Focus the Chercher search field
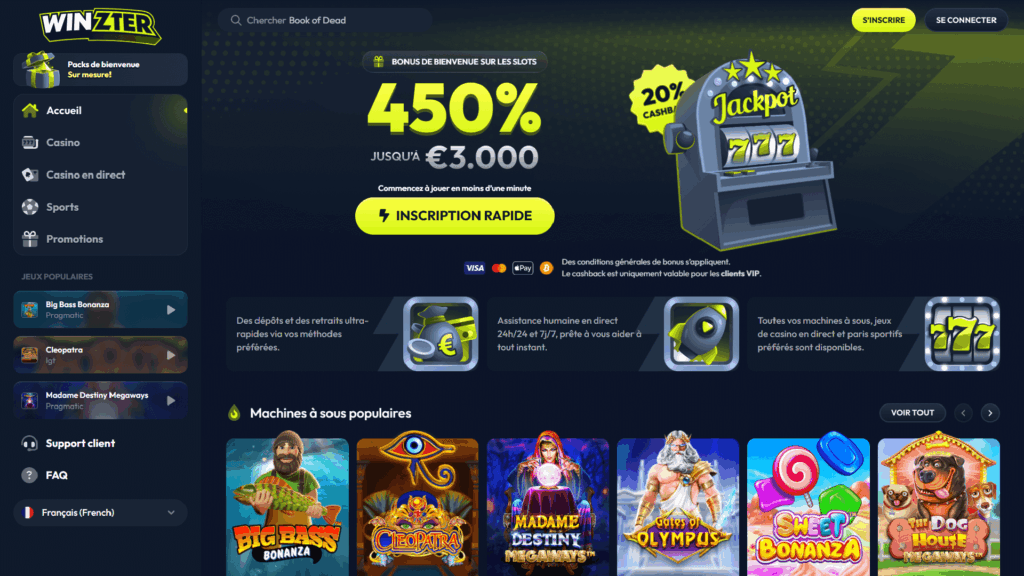This screenshot has width=1024, height=576. tap(325, 20)
